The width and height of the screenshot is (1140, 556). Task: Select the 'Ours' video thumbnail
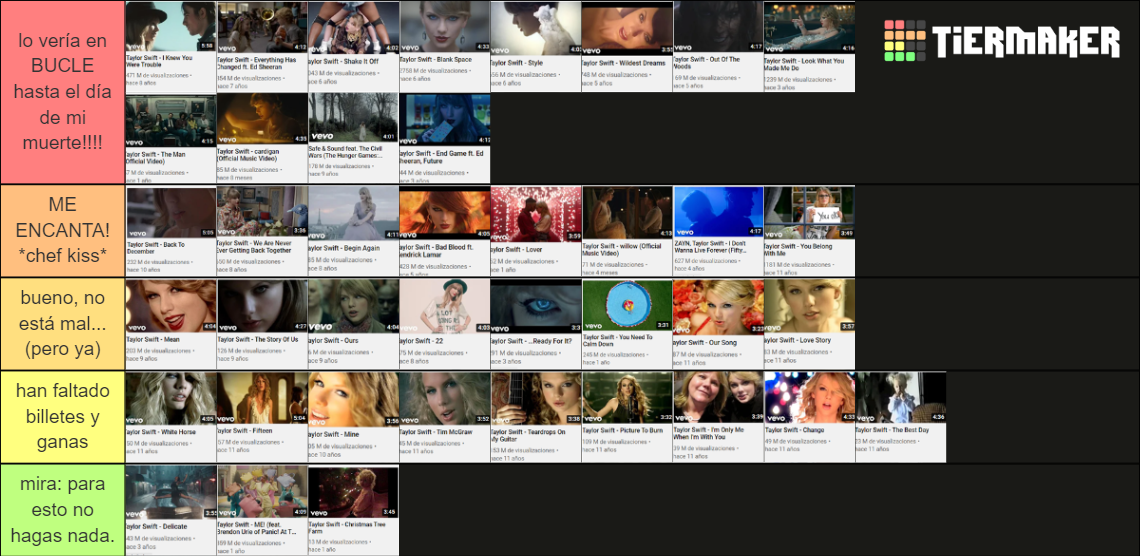(x=353, y=324)
